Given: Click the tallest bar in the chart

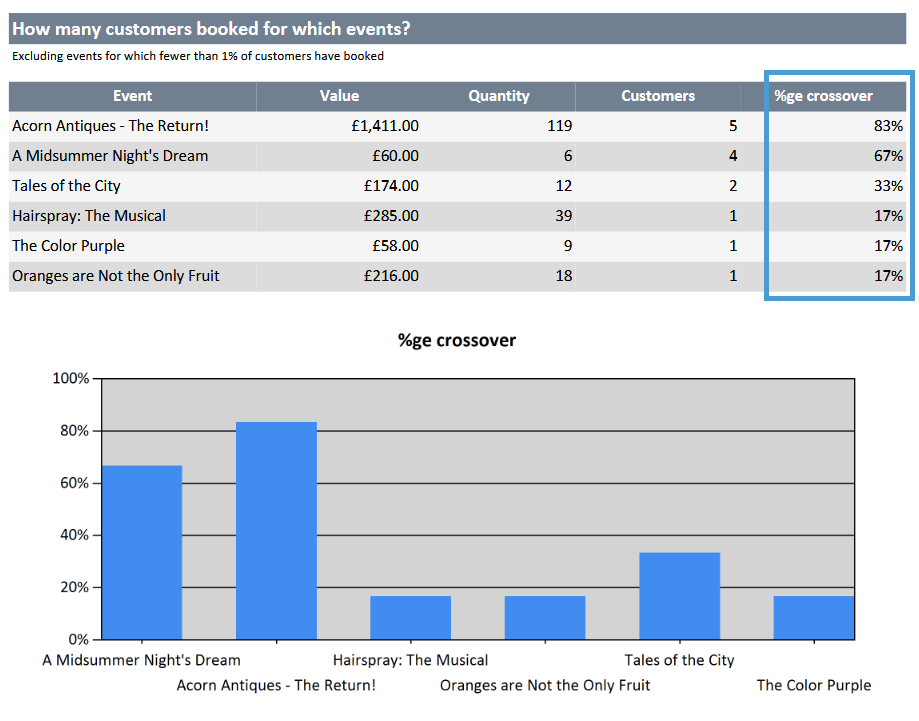Looking at the screenshot, I should 276,530.
